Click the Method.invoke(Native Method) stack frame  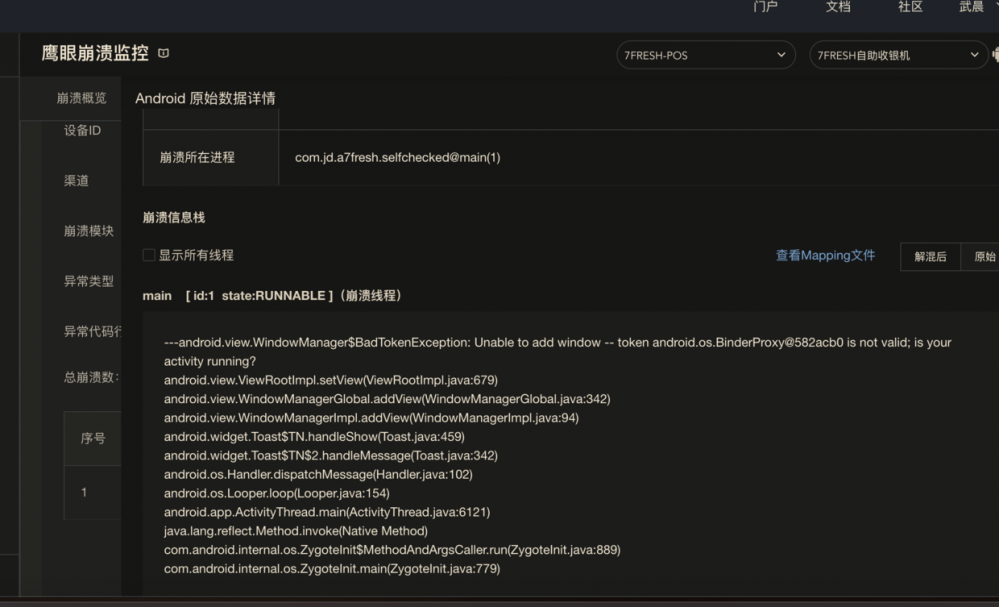click(x=296, y=531)
